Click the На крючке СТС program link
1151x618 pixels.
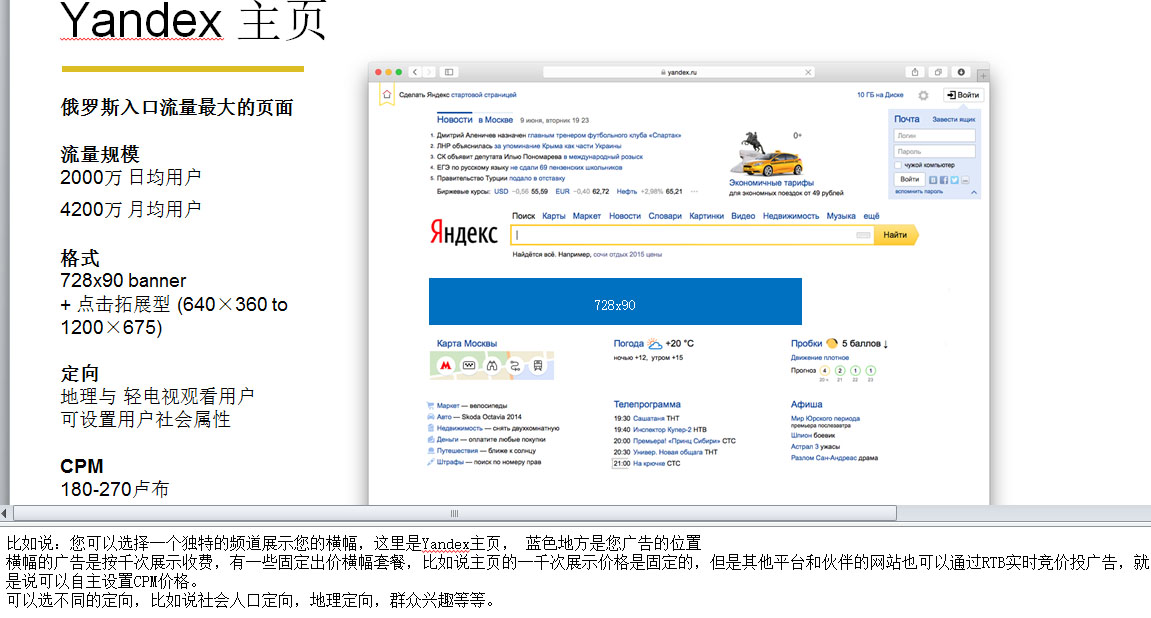coord(656,464)
